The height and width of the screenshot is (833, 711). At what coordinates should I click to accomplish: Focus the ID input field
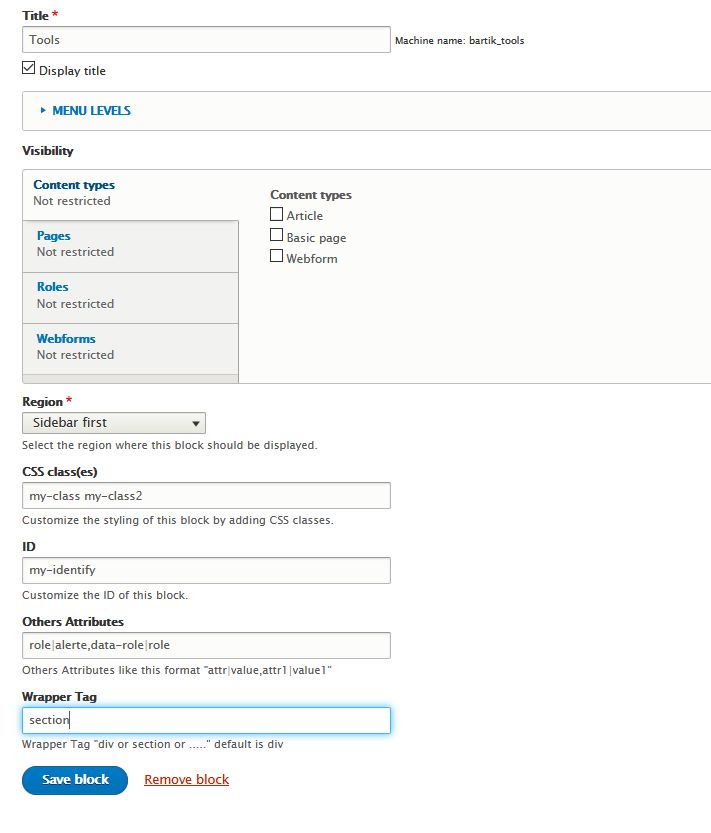[x=206, y=570]
